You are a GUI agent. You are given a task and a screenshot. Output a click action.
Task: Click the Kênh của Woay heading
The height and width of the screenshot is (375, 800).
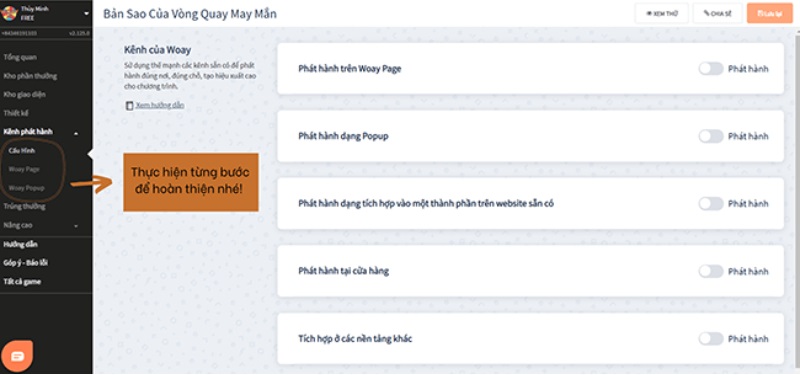point(158,51)
